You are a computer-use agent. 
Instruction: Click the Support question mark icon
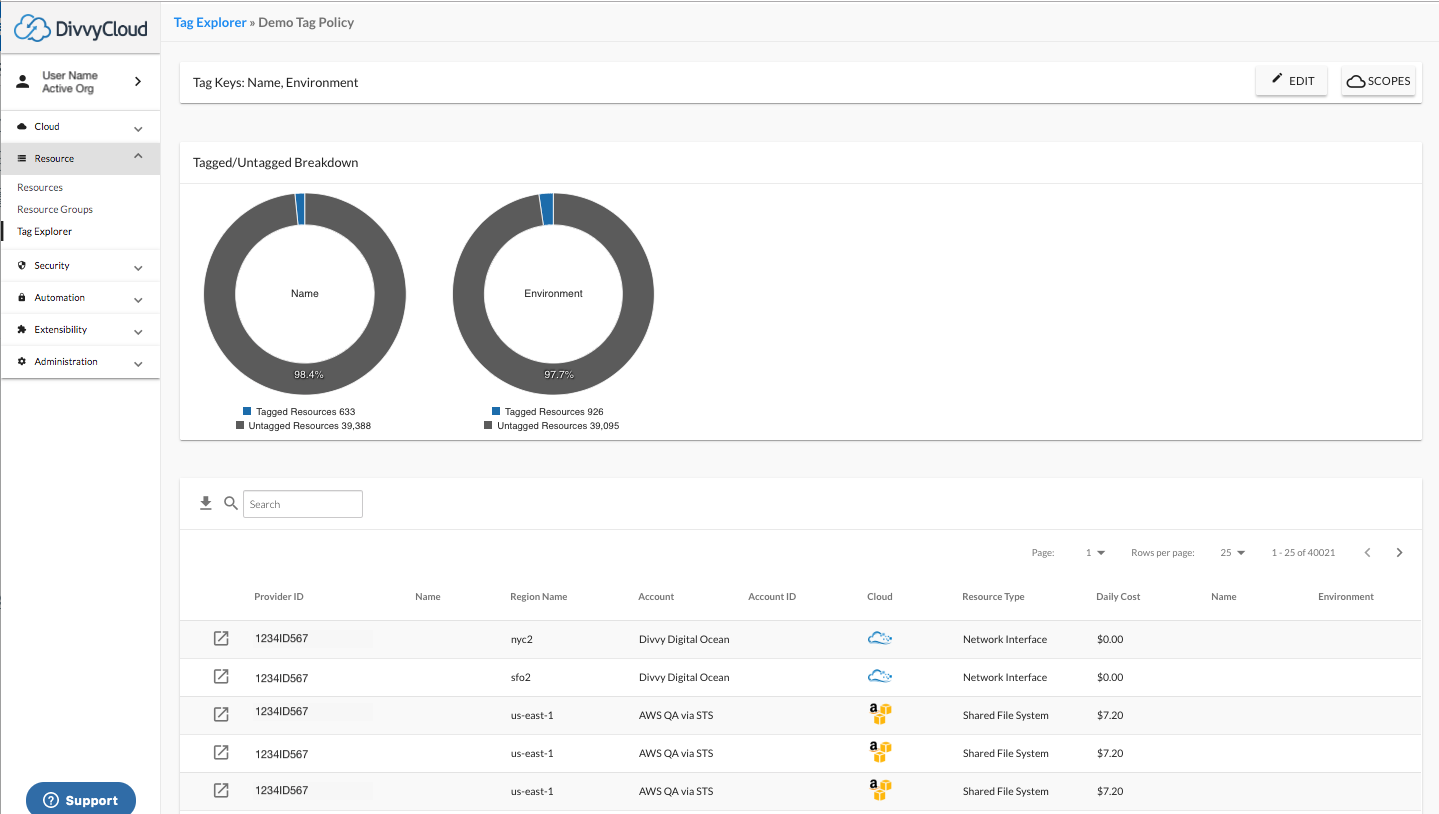click(x=51, y=800)
